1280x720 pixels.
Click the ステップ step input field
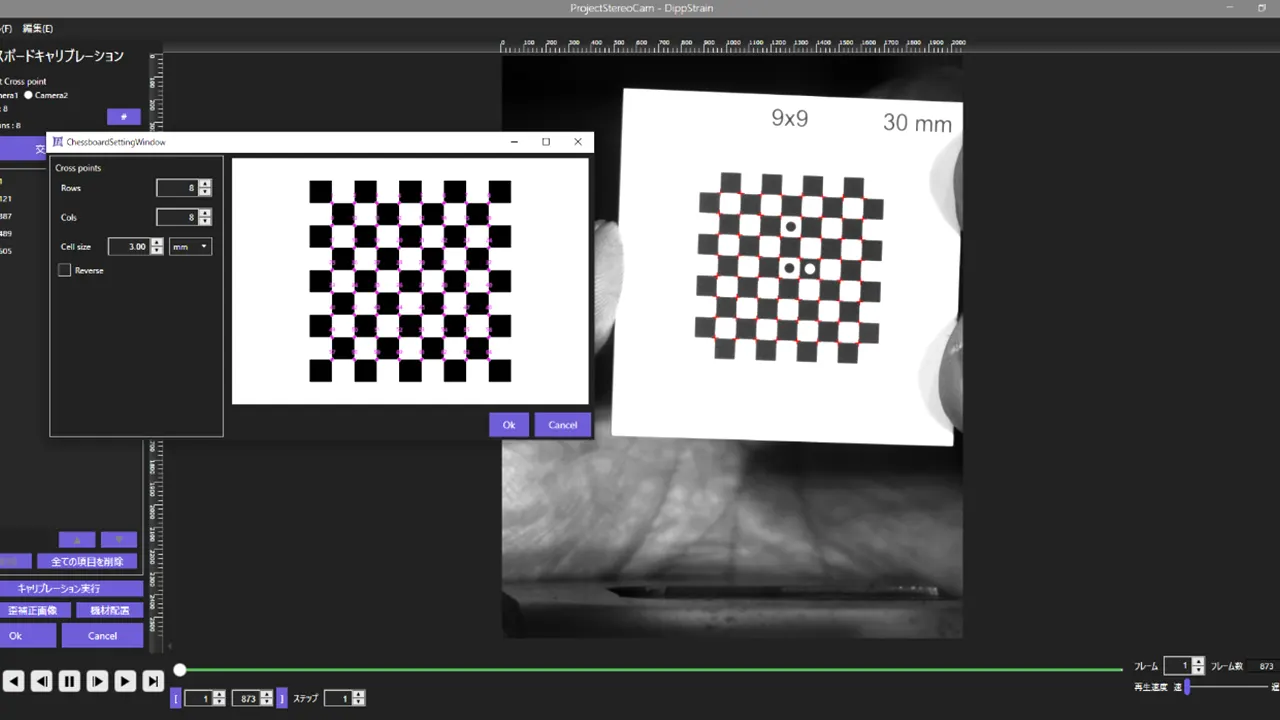(x=338, y=698)
